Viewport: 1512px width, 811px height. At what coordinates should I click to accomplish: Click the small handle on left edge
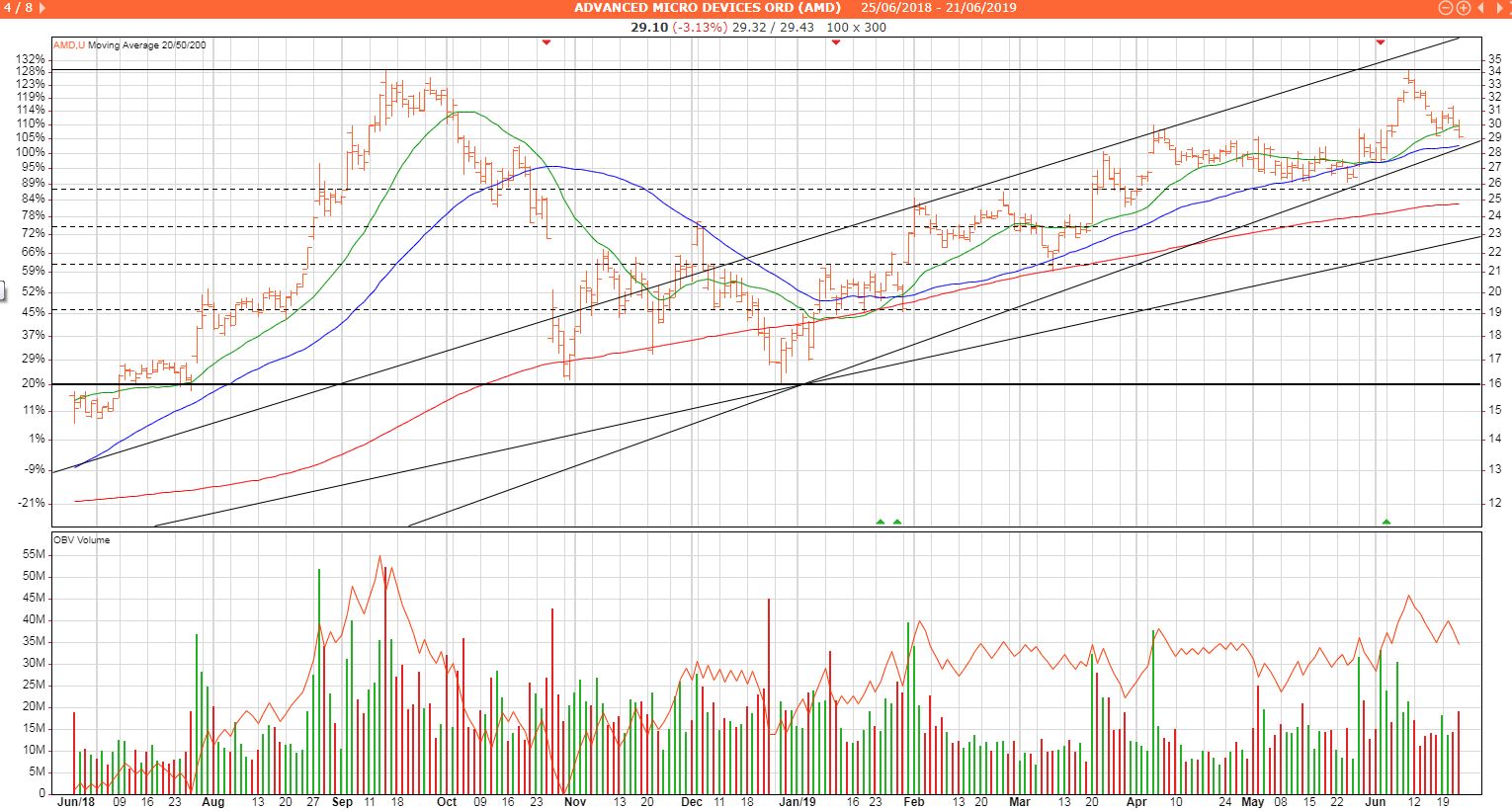3,290
